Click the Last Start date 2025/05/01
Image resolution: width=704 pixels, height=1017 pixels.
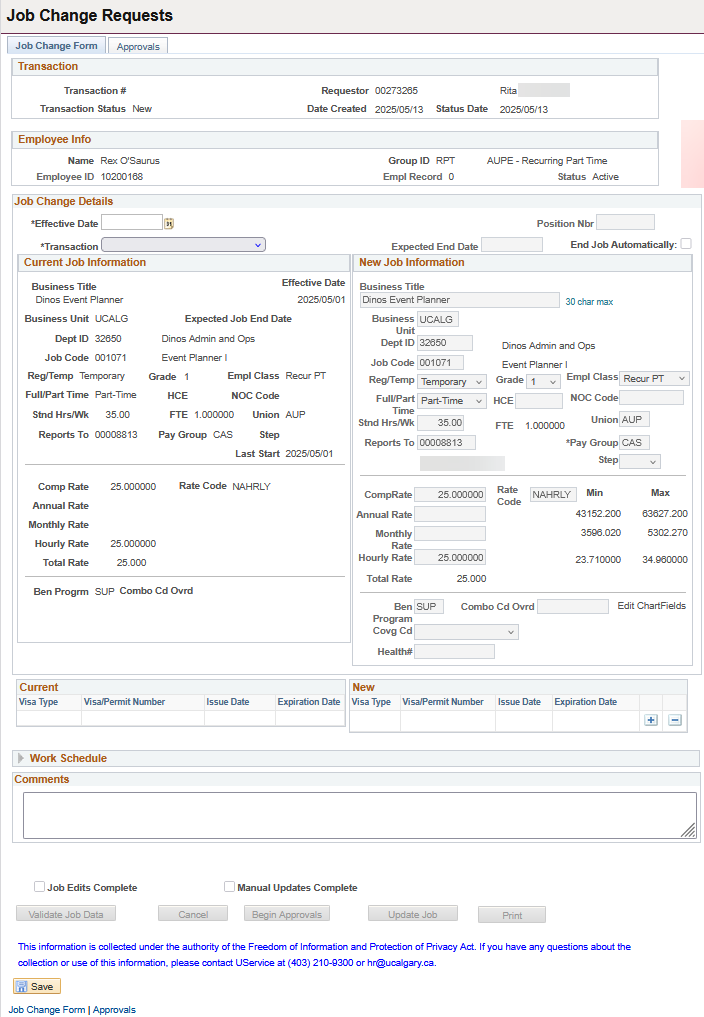point(310,453)
